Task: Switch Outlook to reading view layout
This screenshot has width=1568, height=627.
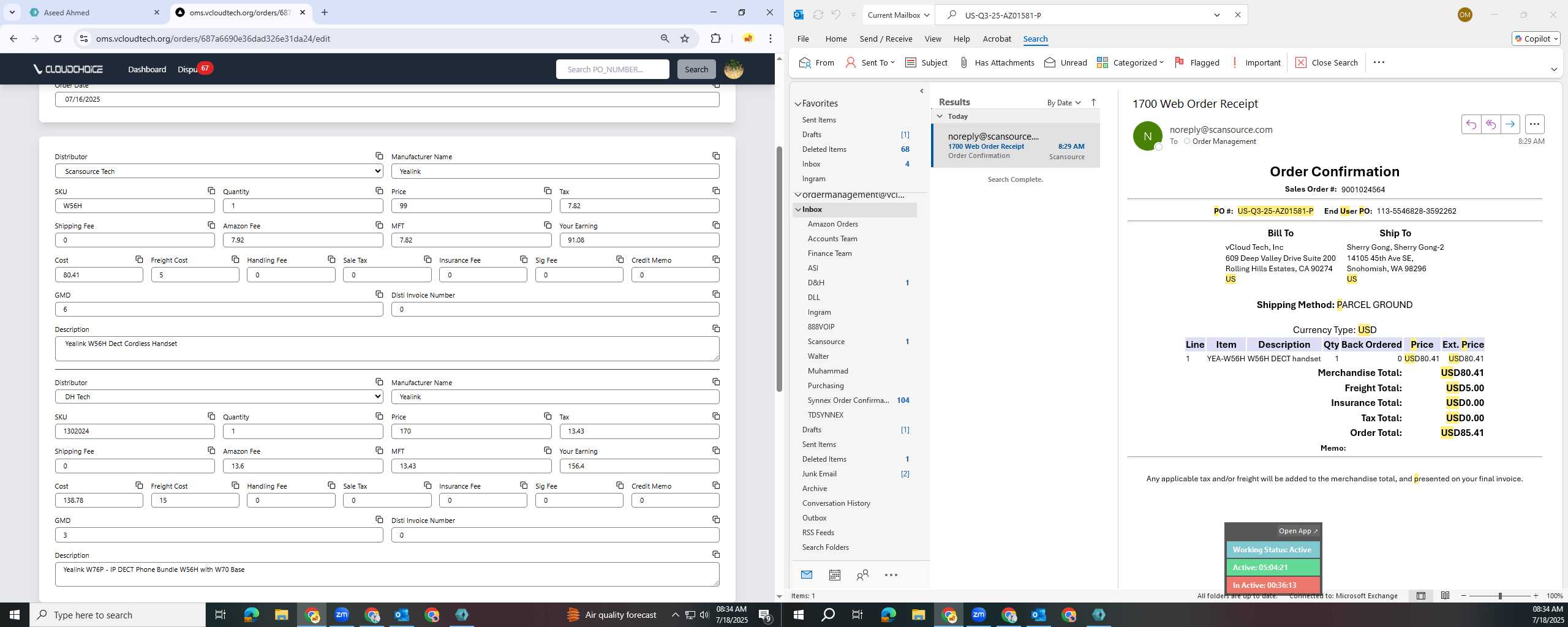Action: click(x=1445, y=596)
